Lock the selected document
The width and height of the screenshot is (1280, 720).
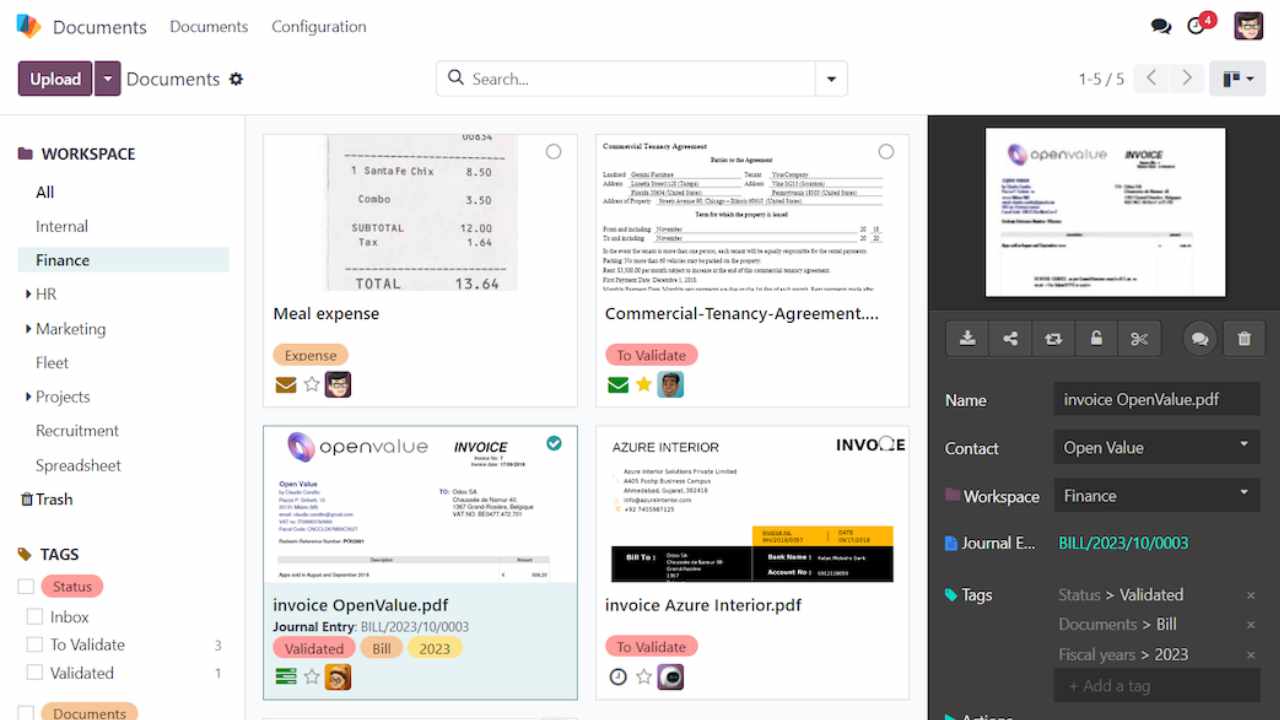pos(1095,338)
